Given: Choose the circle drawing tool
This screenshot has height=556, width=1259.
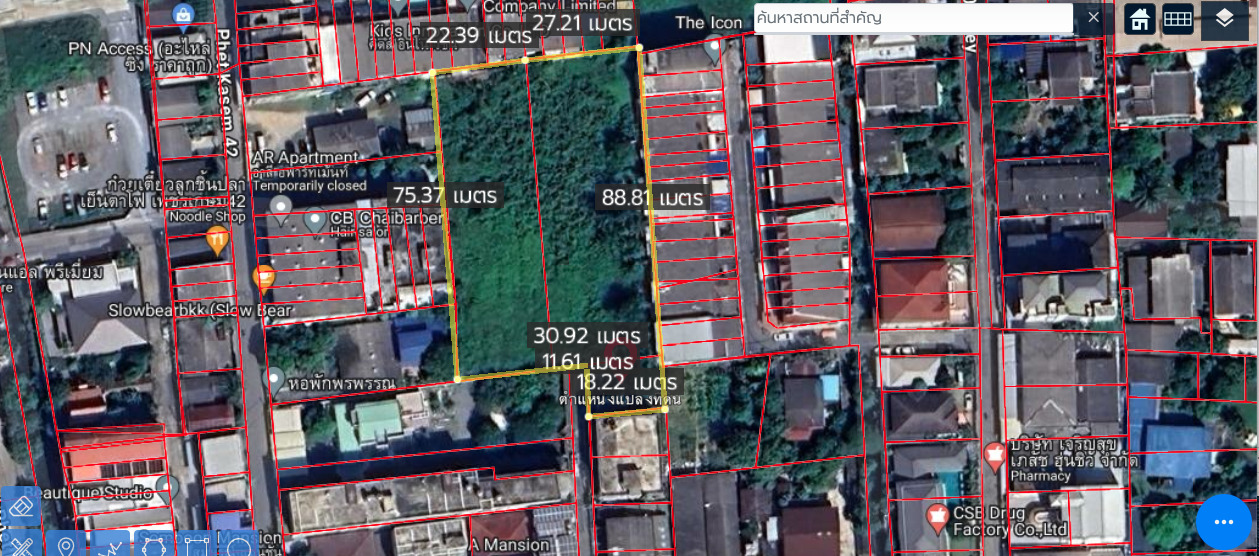Looking at the screenshot, I should click(x=238, y=546).
